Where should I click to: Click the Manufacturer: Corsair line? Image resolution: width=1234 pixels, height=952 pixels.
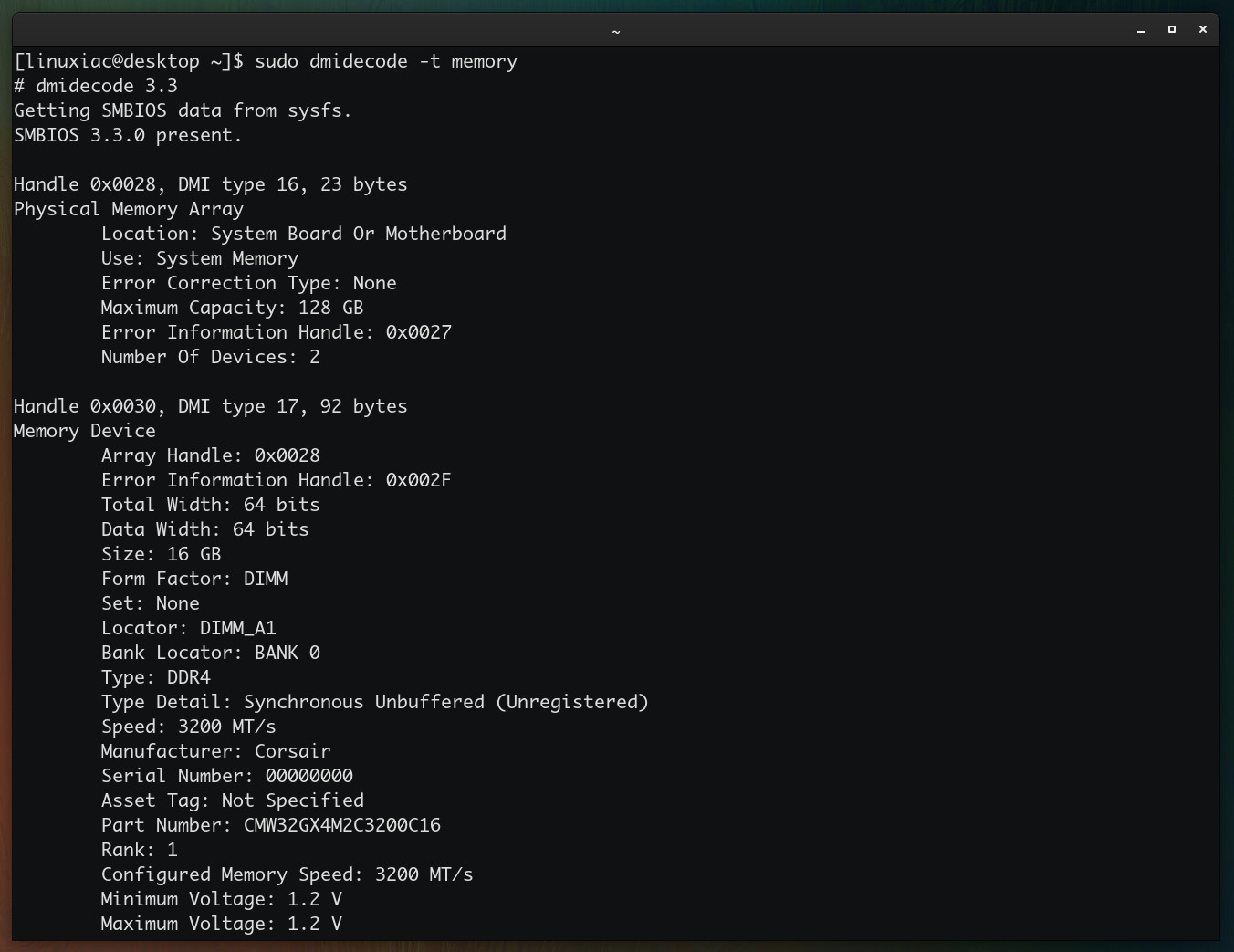click(x=215, y=751)
